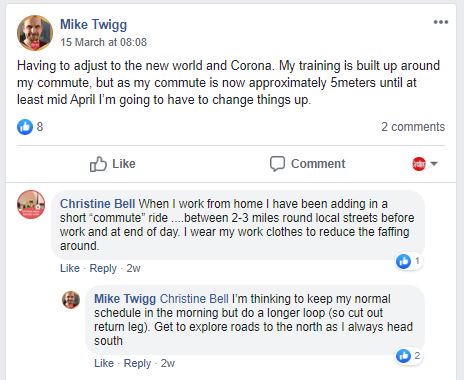Like Christine Bell's comment

click(x=70, y=268)
